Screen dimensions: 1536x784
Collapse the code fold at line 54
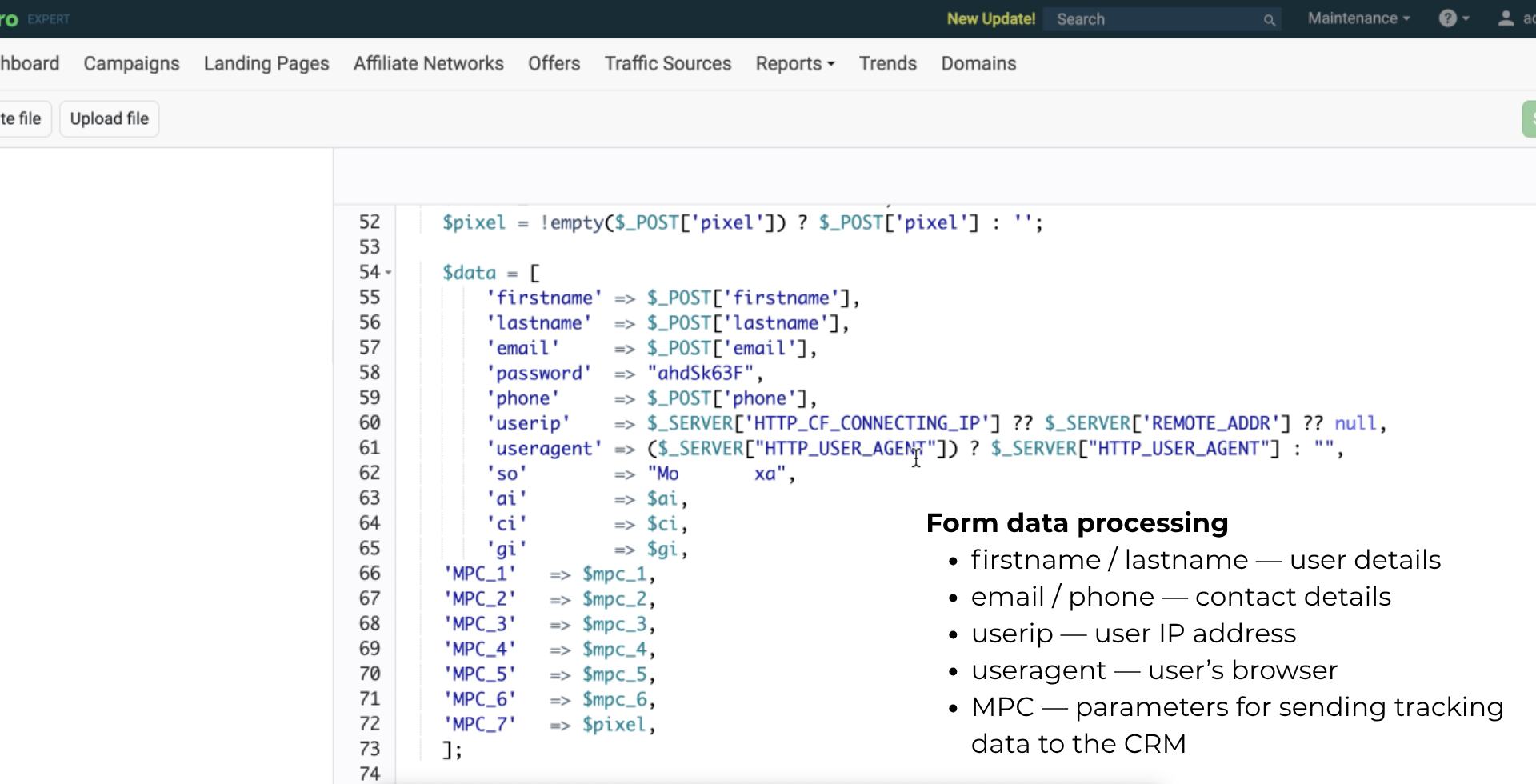pos(388,272)
